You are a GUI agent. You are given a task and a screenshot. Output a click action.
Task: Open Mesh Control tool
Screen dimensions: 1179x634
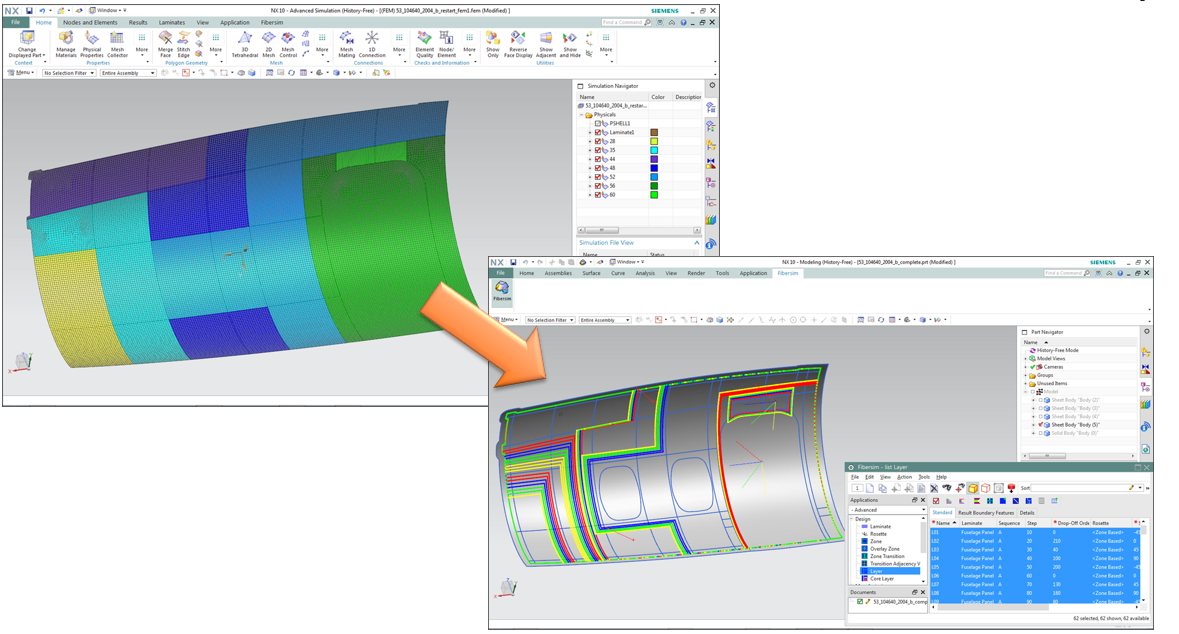click(x=288, y=43)
